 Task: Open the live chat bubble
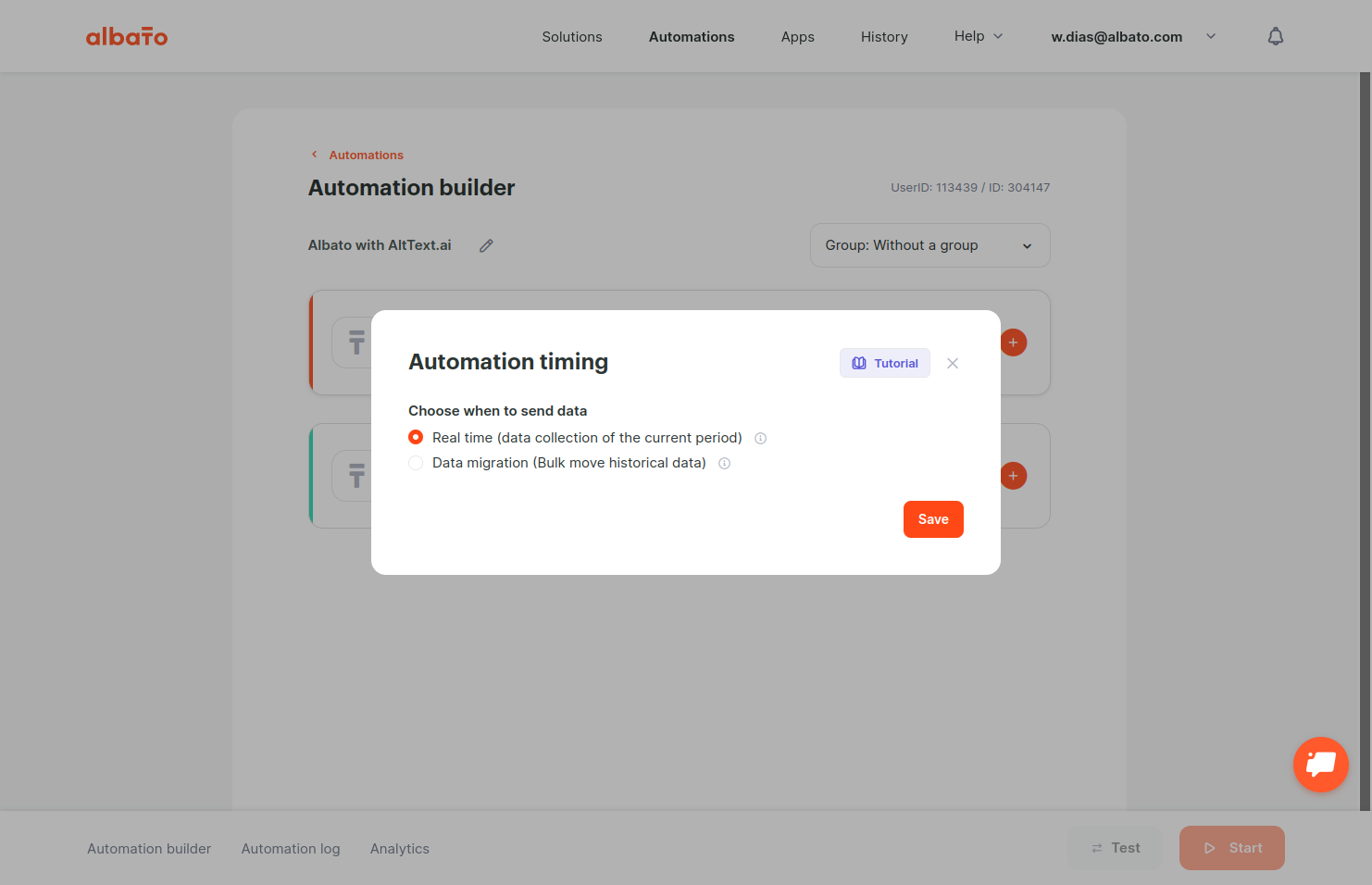click(1320, 764)
